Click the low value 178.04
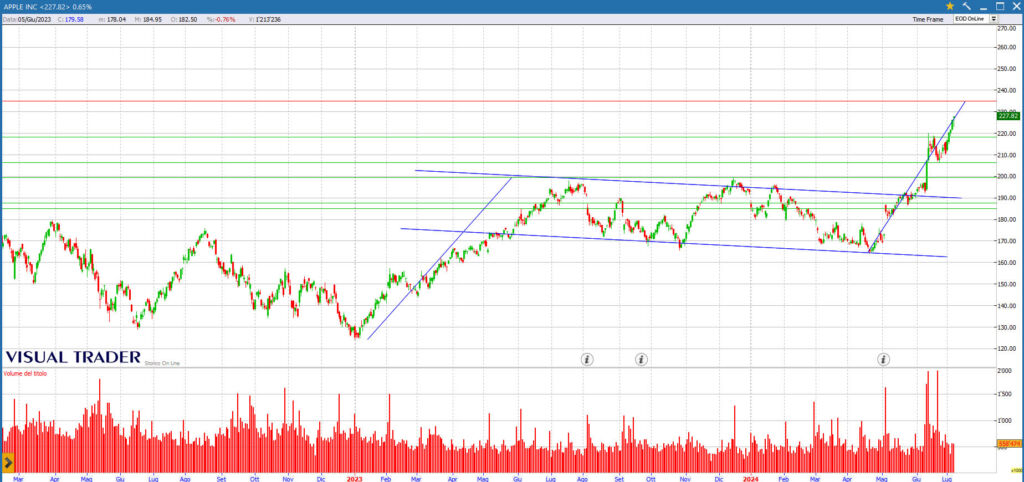This screenshot has height=482, width=1024. coord(117,20)
